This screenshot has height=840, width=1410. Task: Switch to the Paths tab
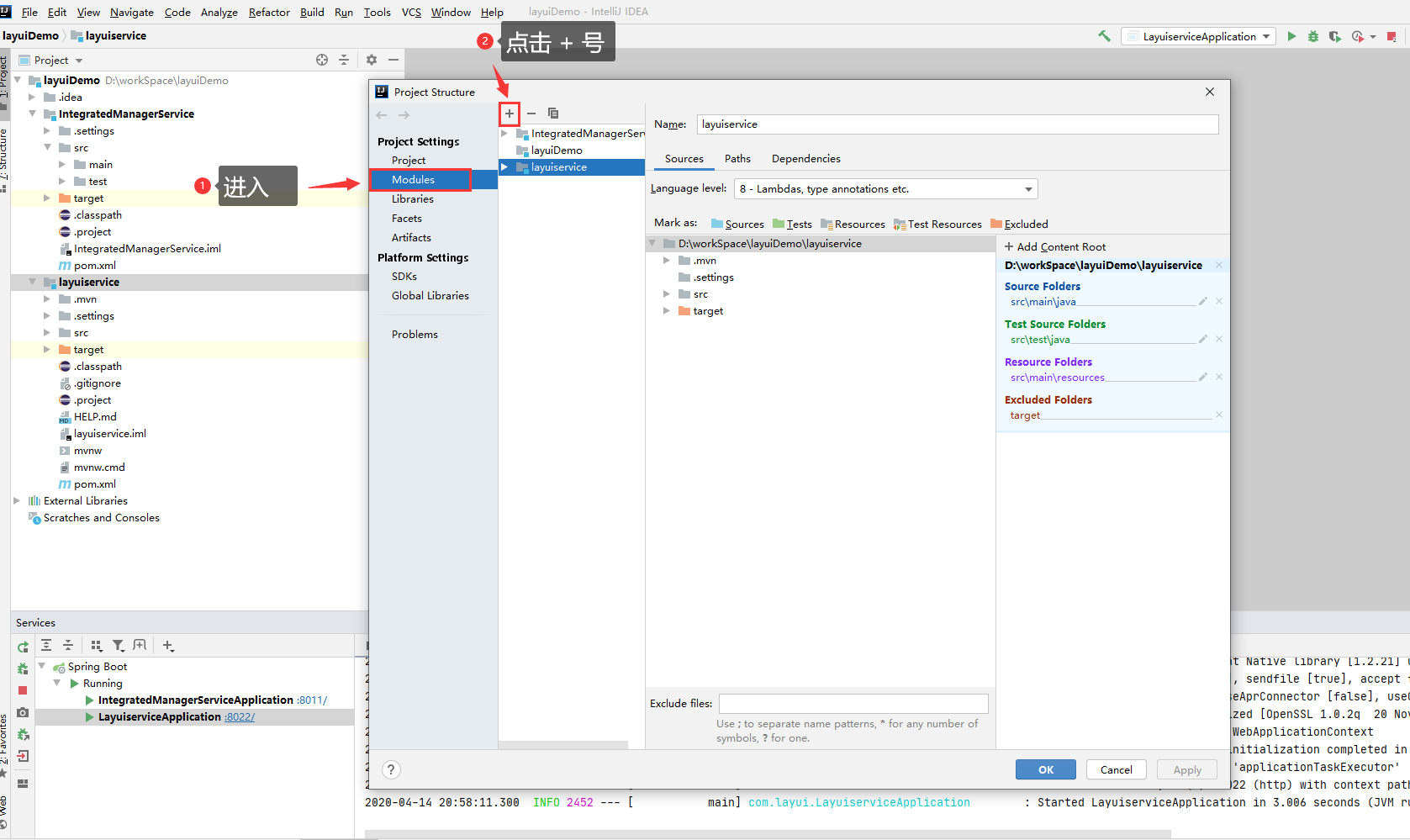tap(737, 158)
